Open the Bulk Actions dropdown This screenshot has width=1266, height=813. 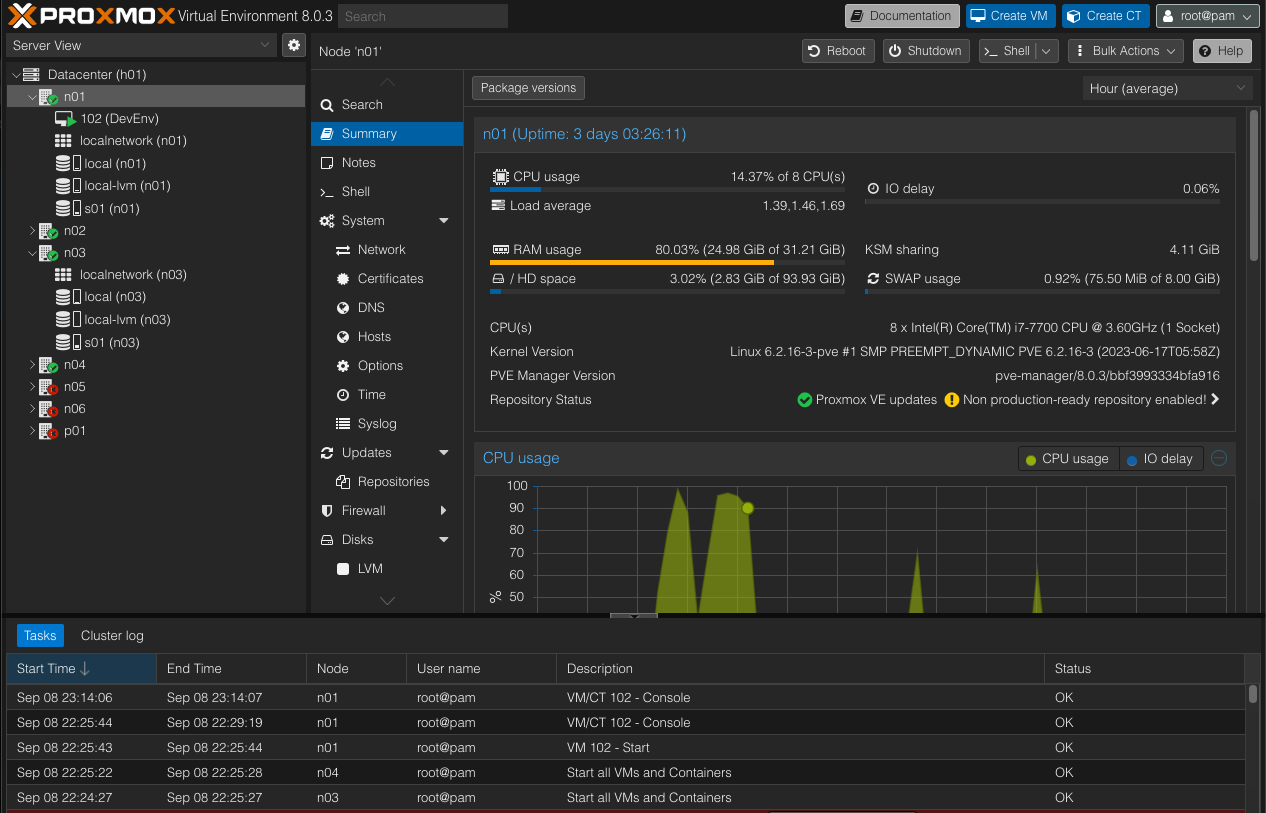(1125, 51)
